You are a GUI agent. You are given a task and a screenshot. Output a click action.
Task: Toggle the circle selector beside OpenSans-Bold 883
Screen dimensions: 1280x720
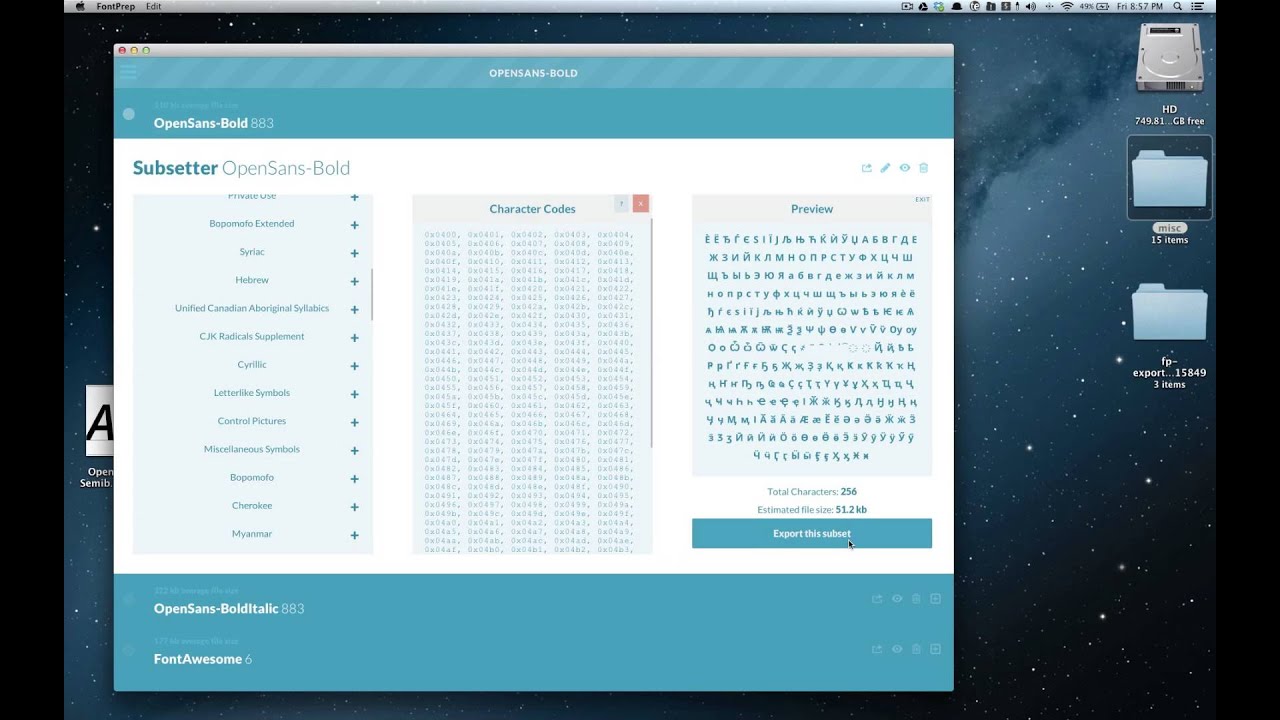tap(129, 114)
